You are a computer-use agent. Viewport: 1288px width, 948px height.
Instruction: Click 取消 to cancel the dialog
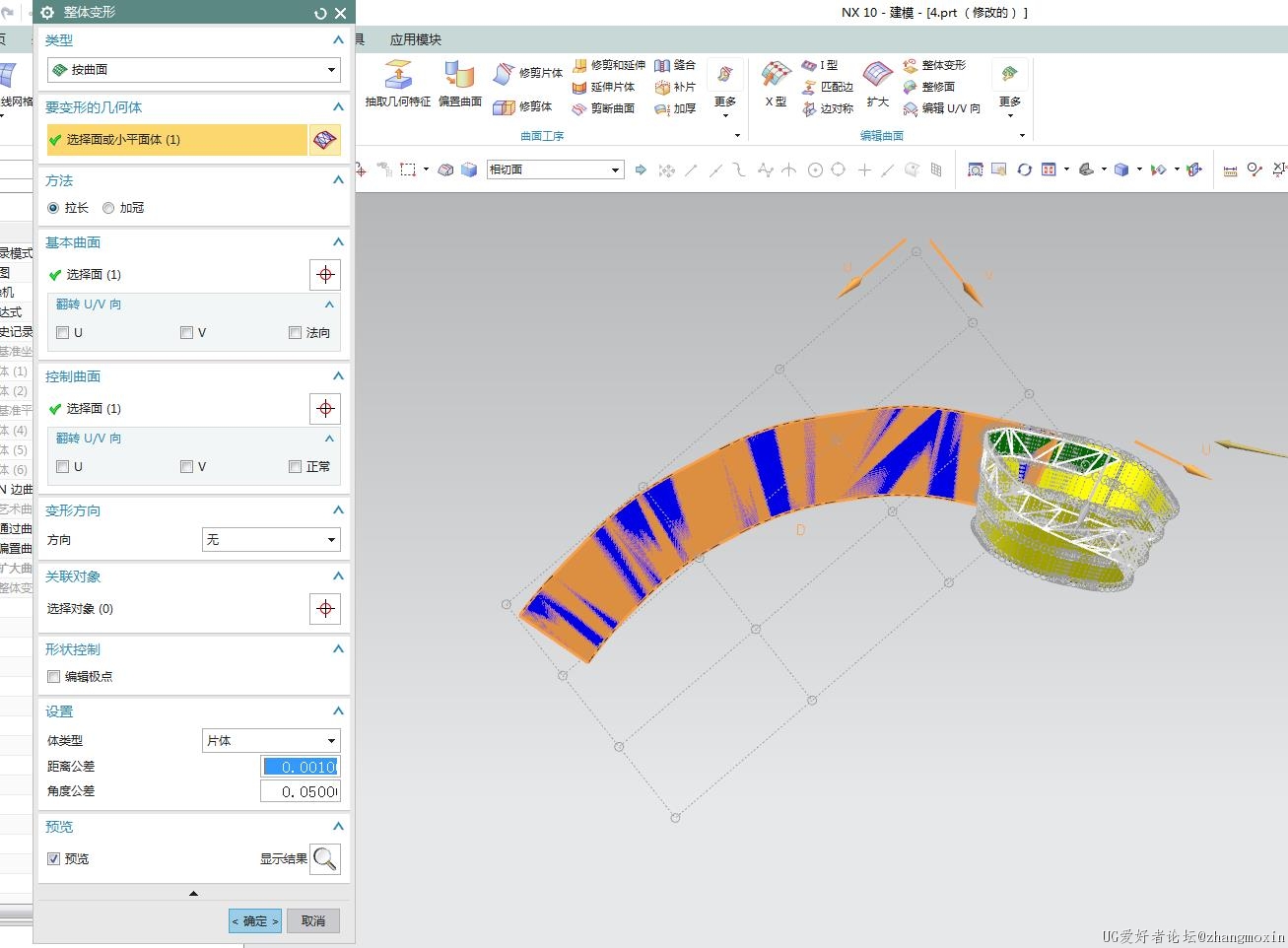[313, 921]
